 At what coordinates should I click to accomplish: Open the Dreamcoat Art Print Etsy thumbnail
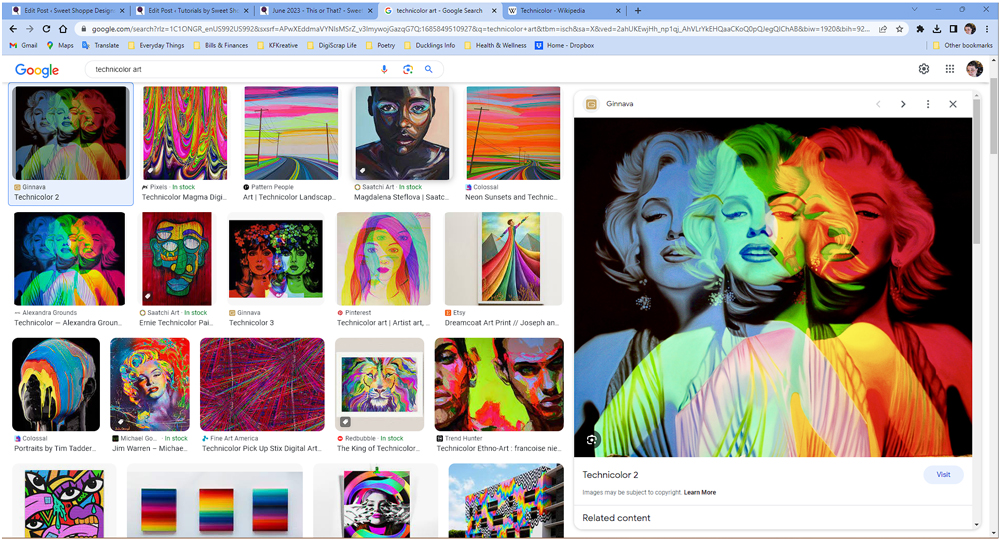click(x=504, y=259)
